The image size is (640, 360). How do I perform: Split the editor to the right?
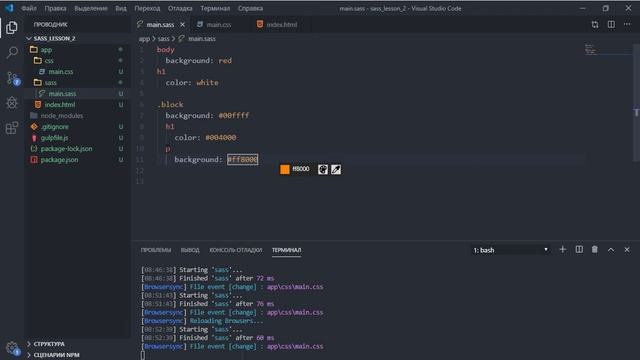coord(611,24)
